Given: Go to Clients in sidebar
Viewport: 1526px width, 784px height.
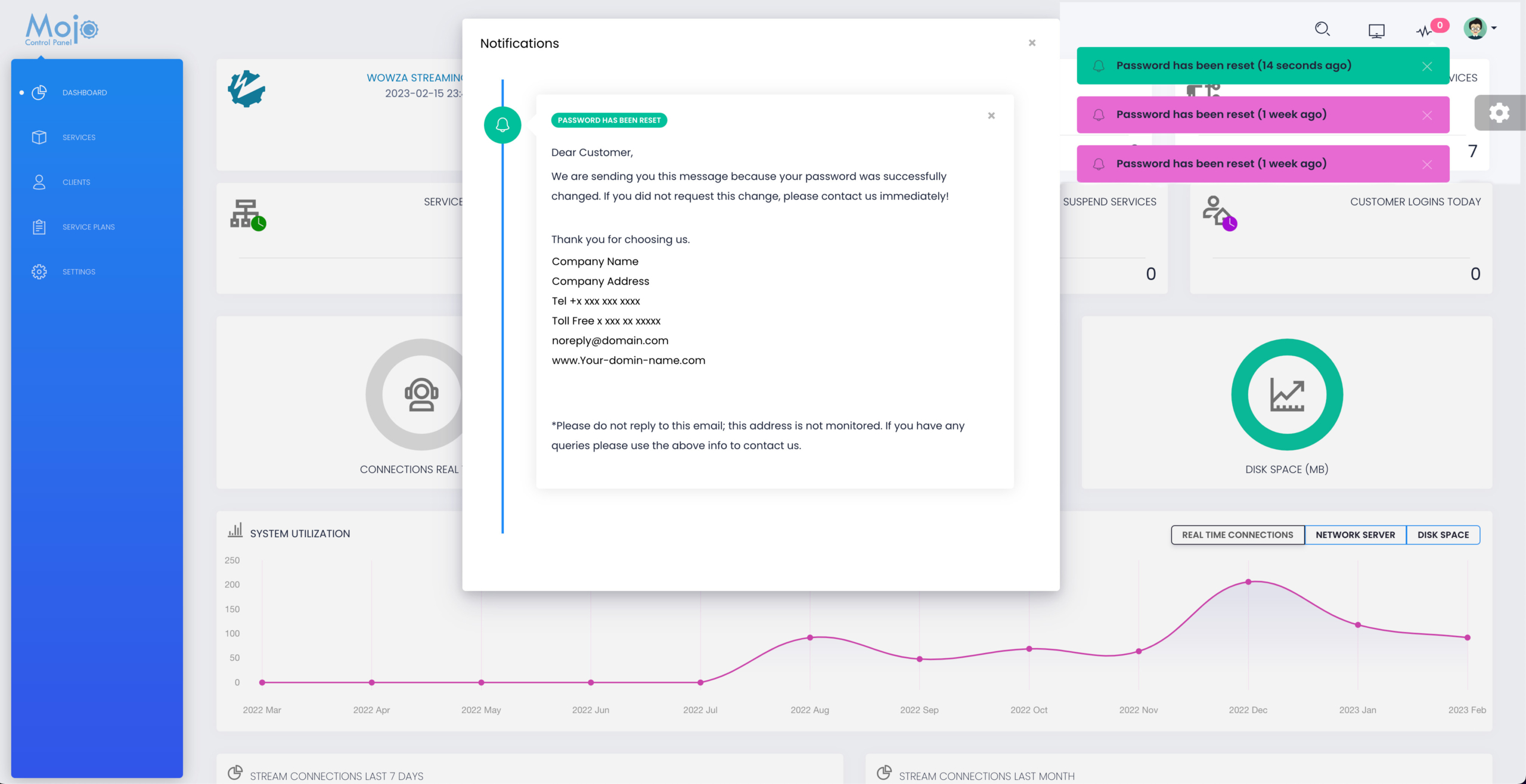Looking at the screenshot, I should [76, 182].
